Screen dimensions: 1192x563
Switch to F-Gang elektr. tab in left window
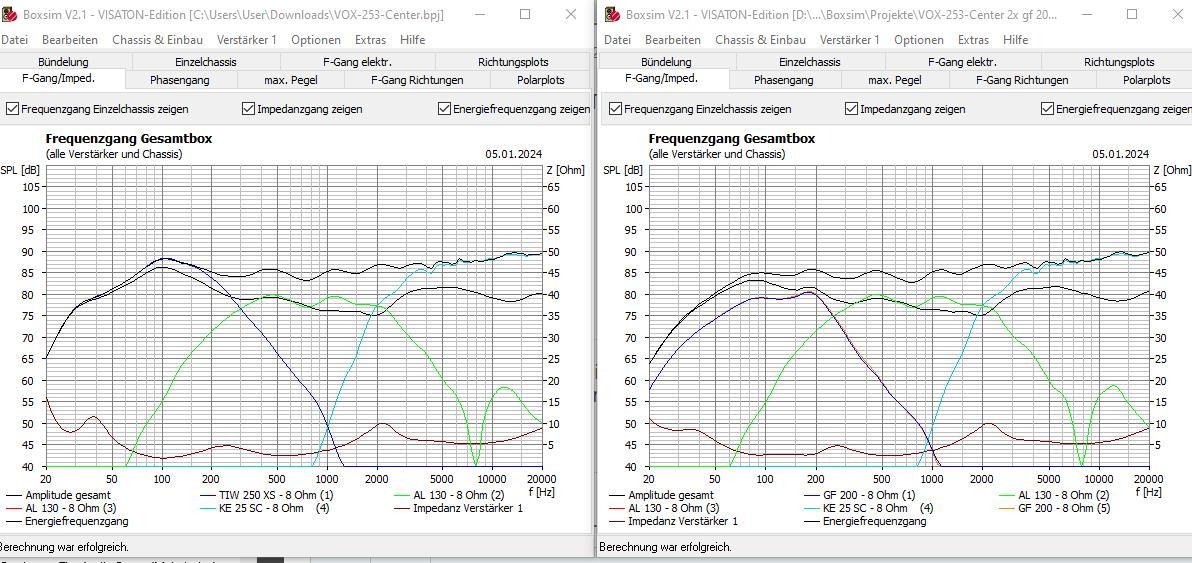pos(357,62)
